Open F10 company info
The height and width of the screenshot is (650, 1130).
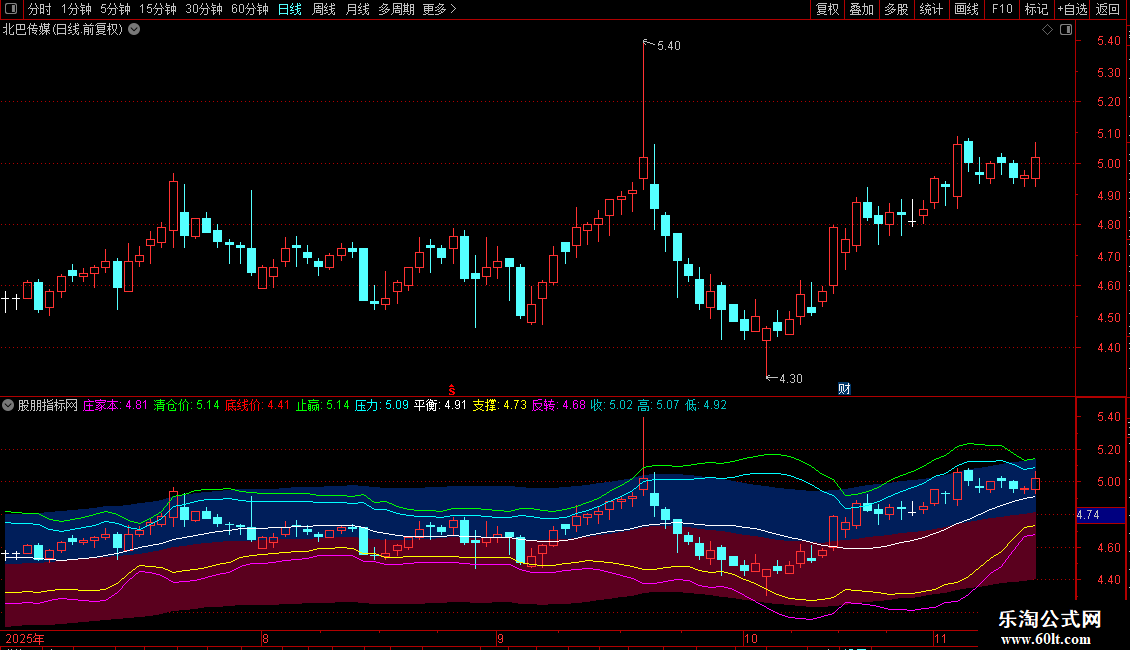1001,10
